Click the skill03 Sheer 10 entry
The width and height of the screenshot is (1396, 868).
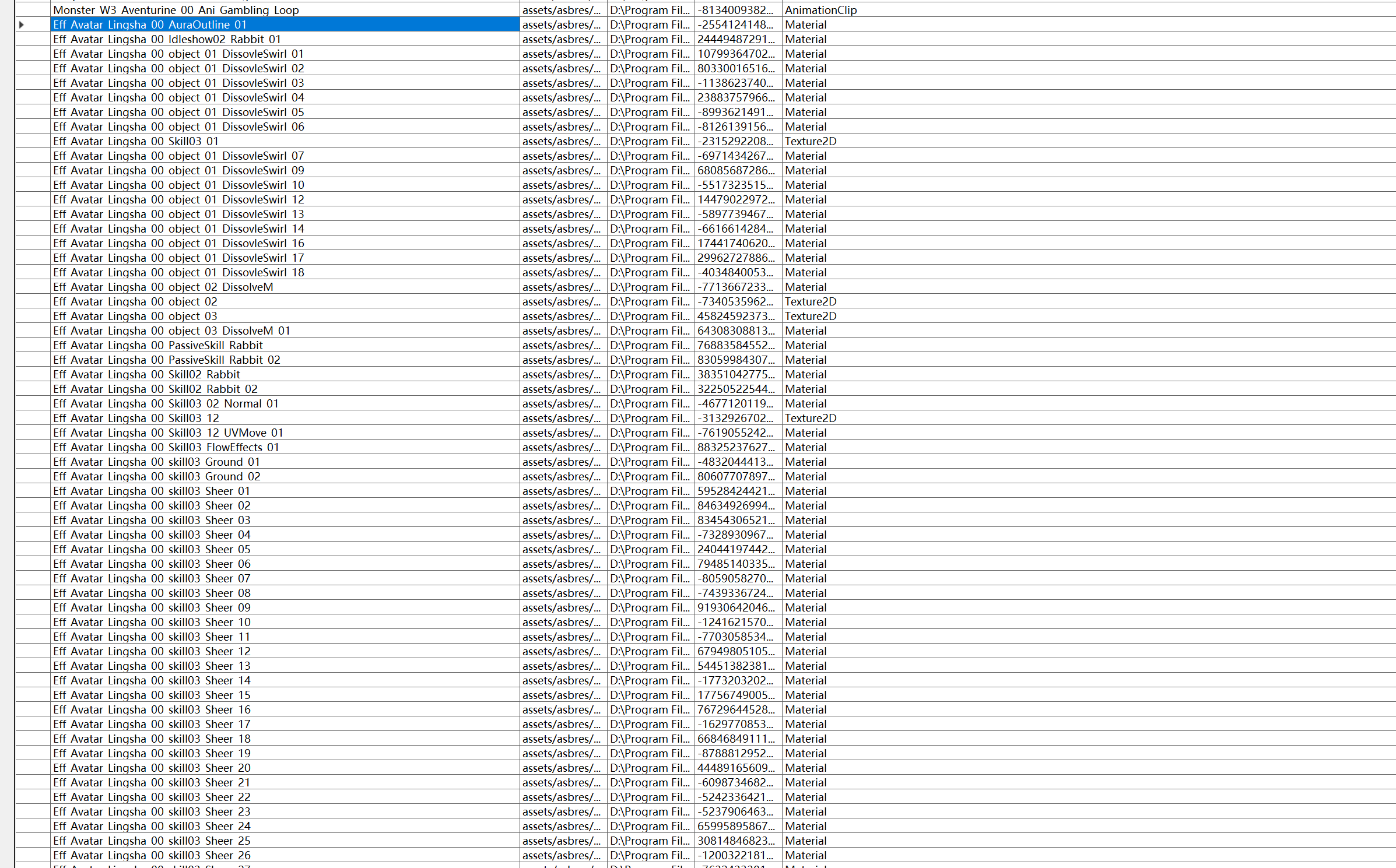(x=152, y=622)
